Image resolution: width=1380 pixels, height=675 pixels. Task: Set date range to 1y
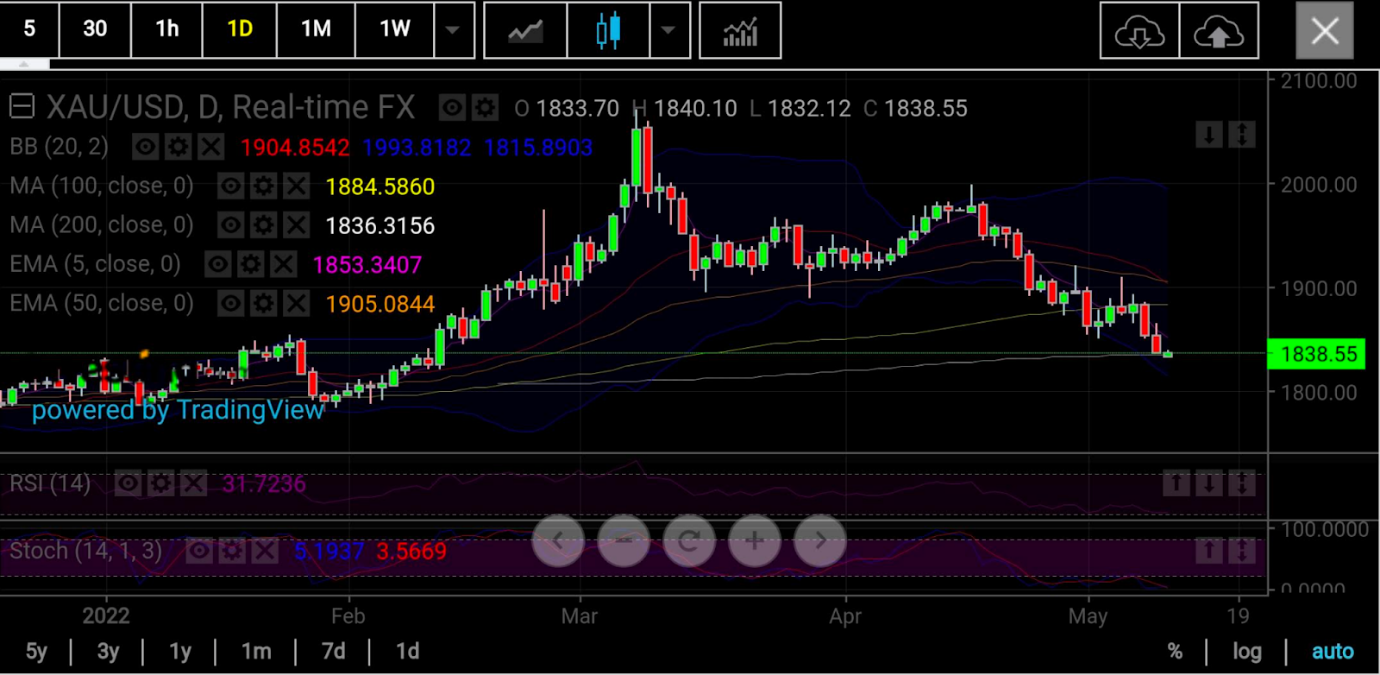pyautogui.click(x=180, y=652)
